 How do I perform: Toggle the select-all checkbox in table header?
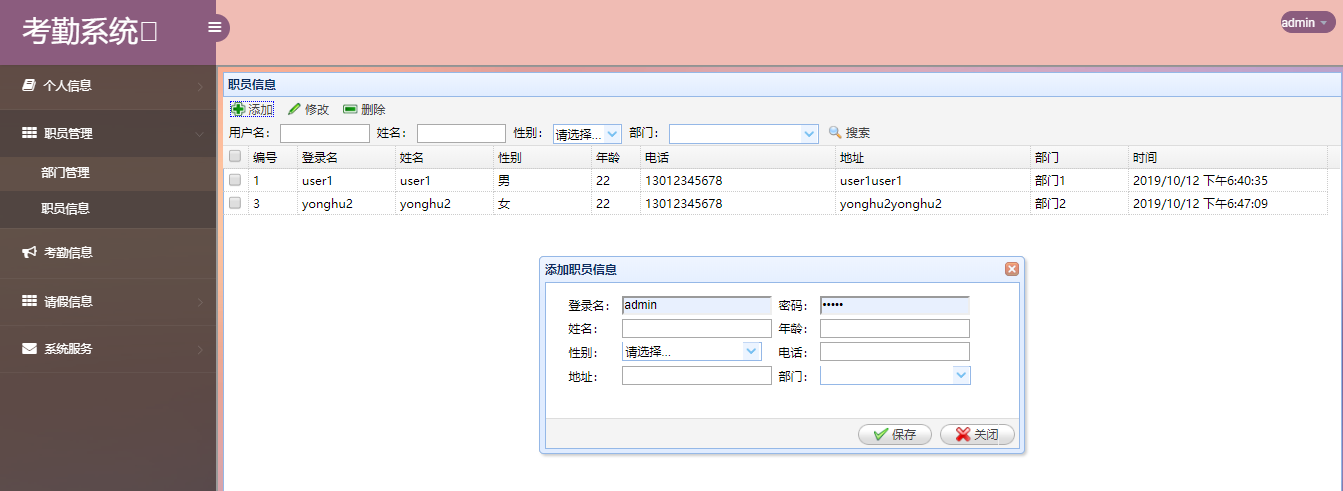pyautogui.click(x=235, y=156)
